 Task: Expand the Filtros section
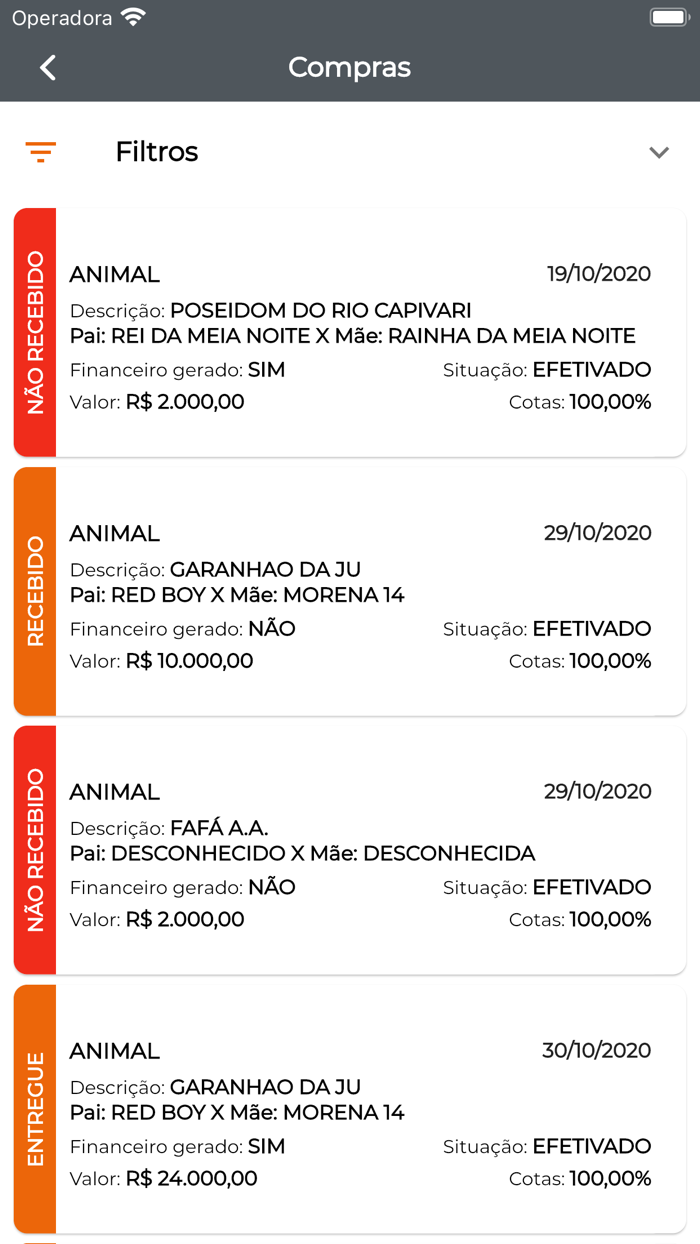tap(156, 152)
